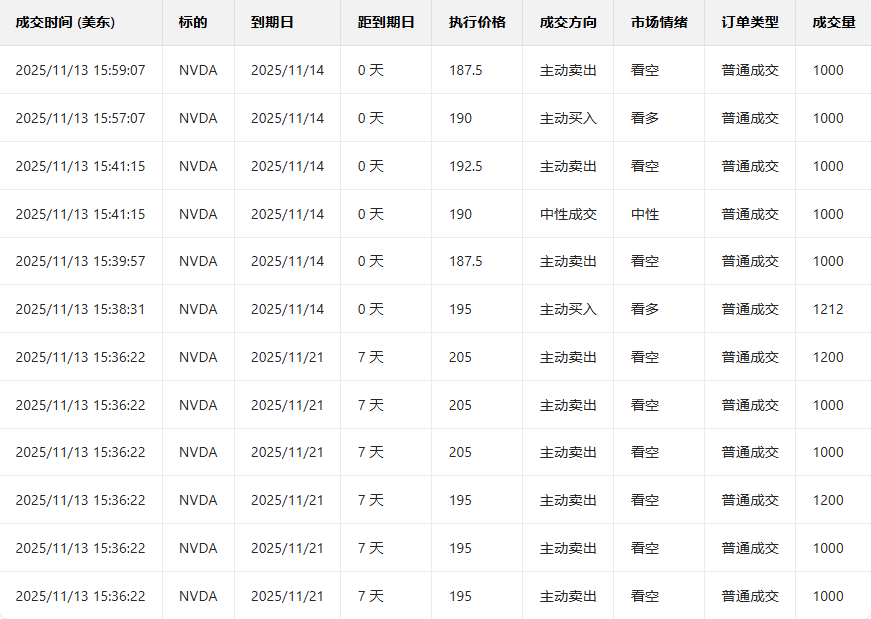The image size is (871, 619).
Task: Click the 订单类型 column header
Action: (x=750, y=22)
